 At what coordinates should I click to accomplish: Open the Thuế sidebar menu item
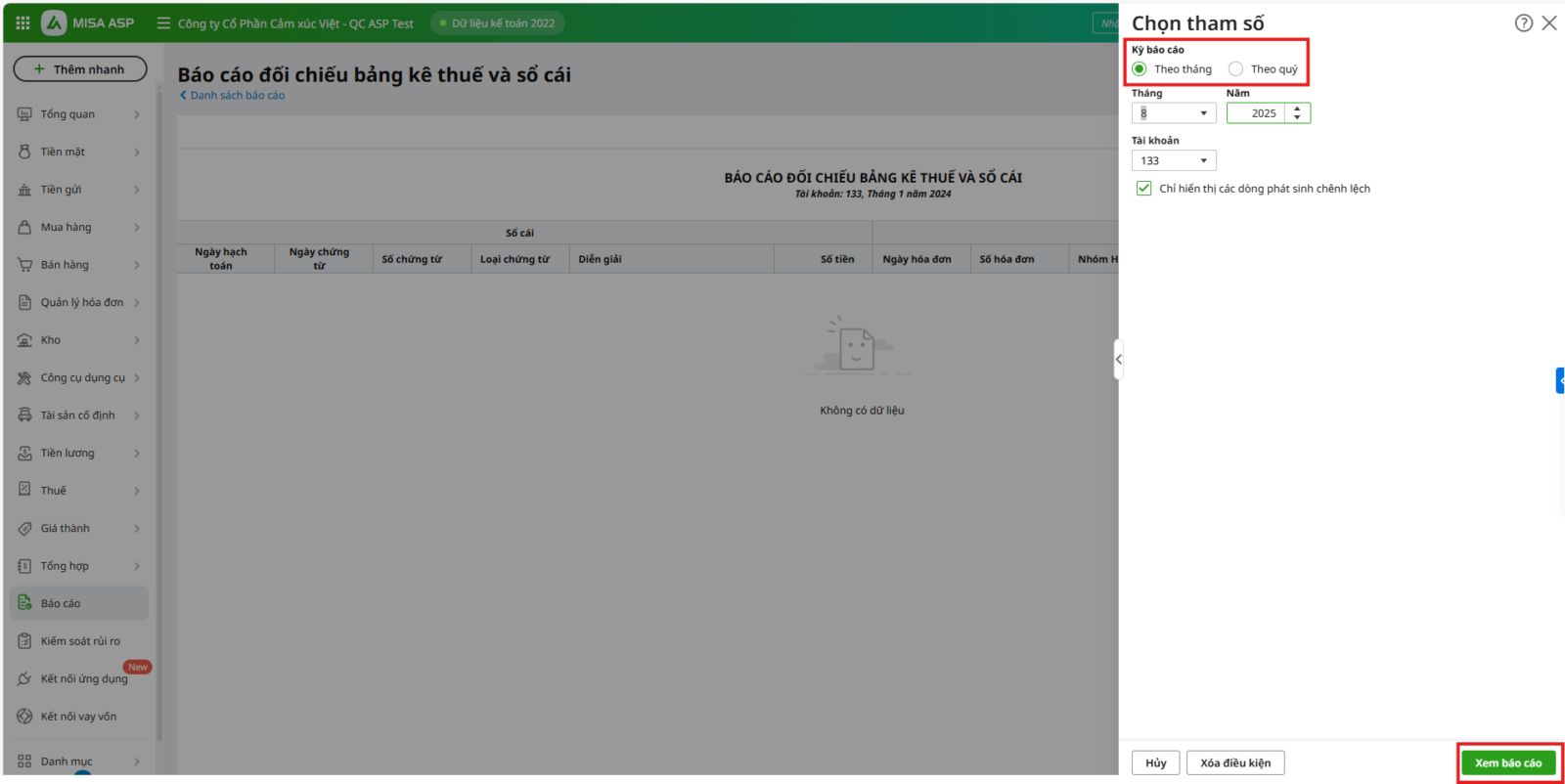[54, 491]
